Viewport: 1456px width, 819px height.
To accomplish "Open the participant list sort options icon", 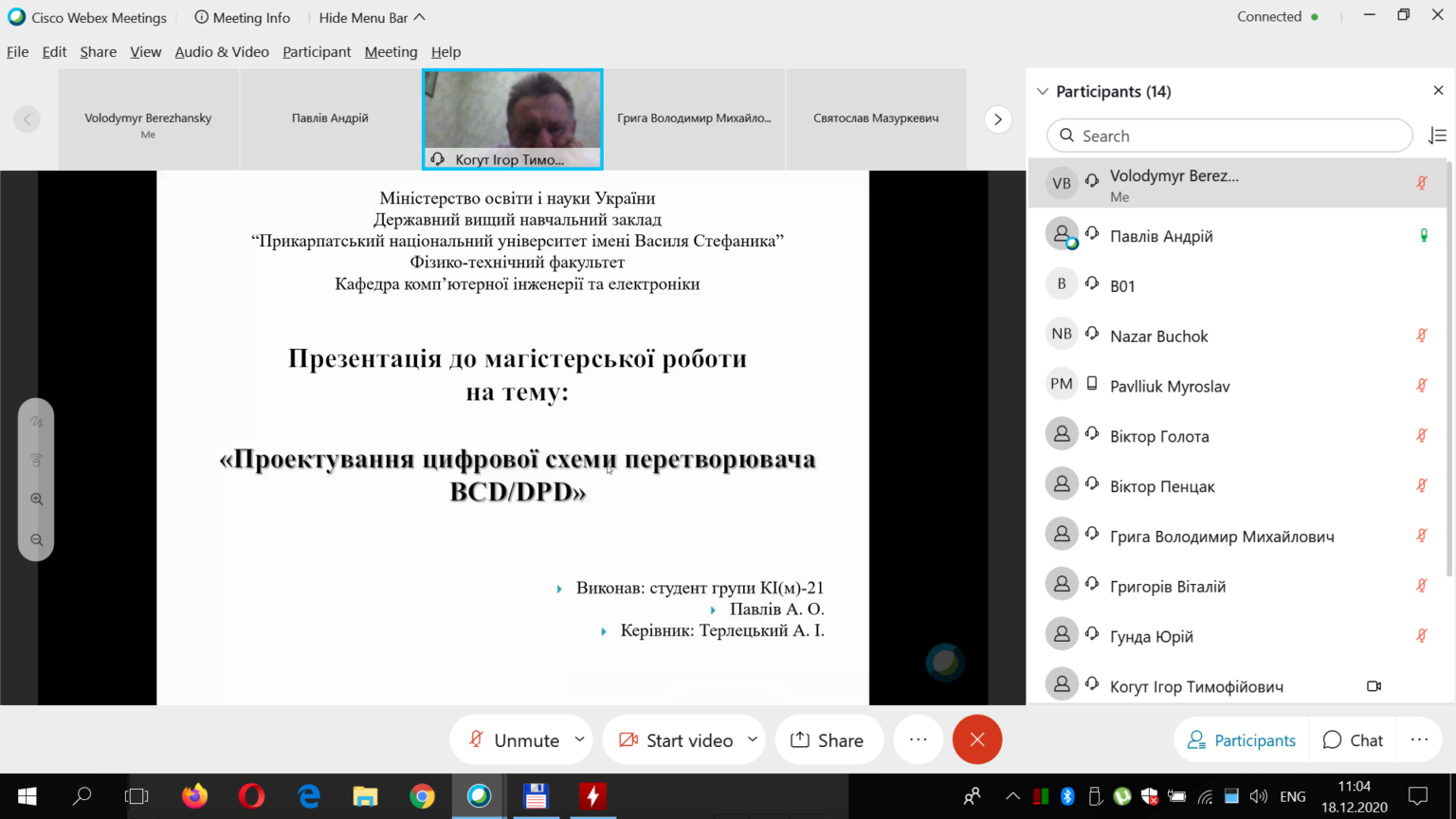I will [x=1437, y=136].
